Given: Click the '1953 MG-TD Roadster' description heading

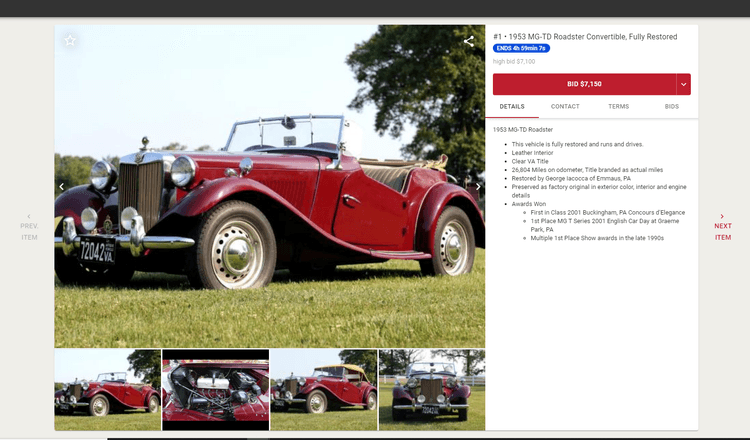Looking at the screenshot, I should [523, 130].
